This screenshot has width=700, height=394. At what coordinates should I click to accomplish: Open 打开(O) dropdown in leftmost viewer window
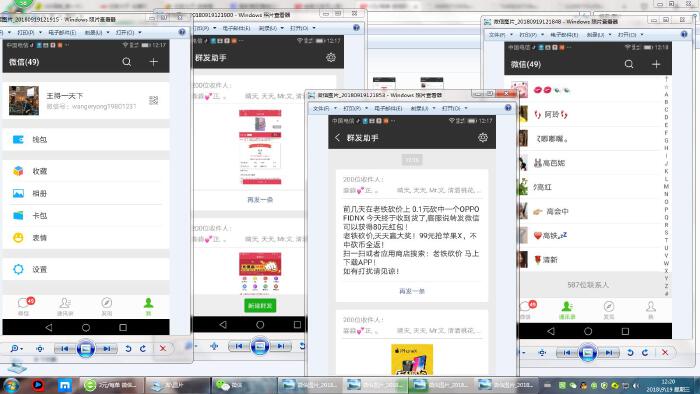click(128, 33)
